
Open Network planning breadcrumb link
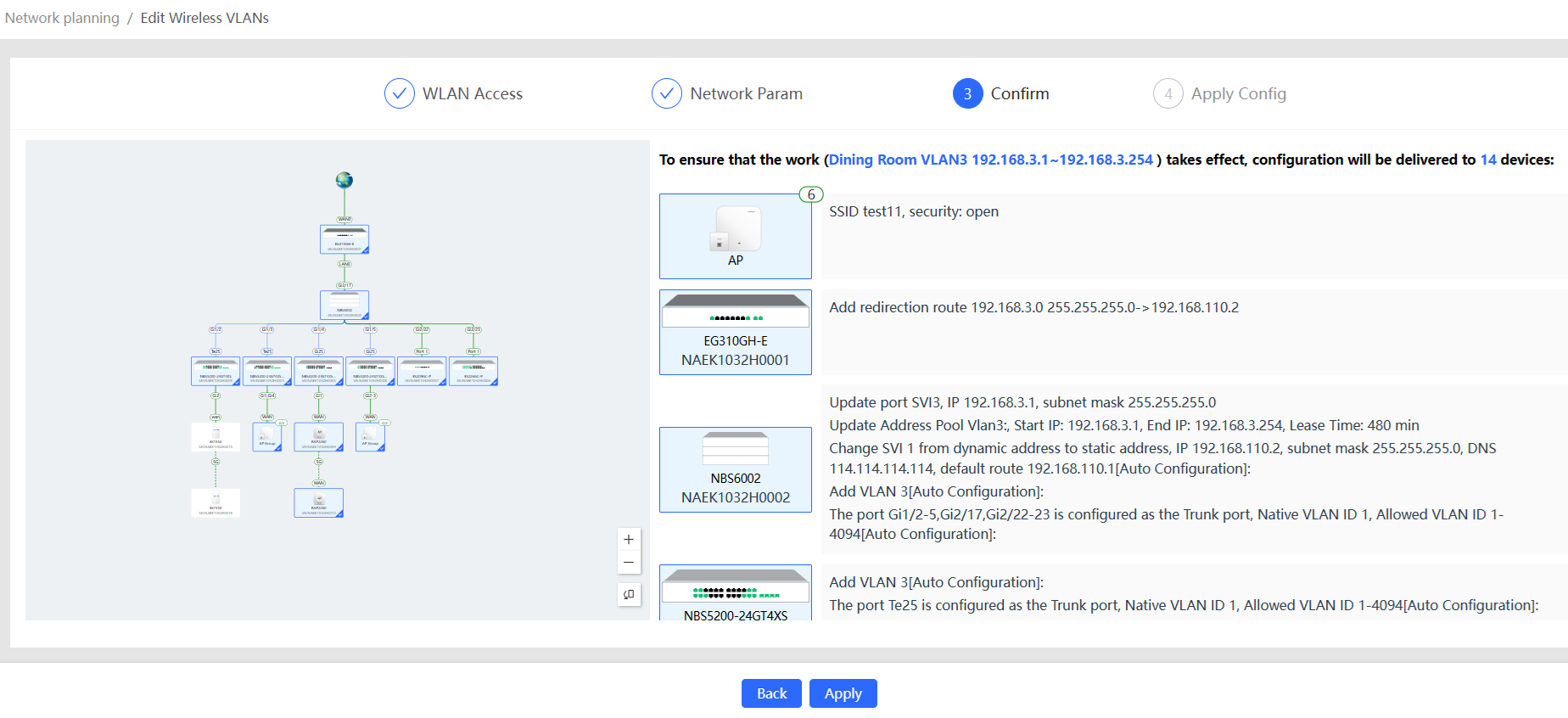click(x=62, y=18)
